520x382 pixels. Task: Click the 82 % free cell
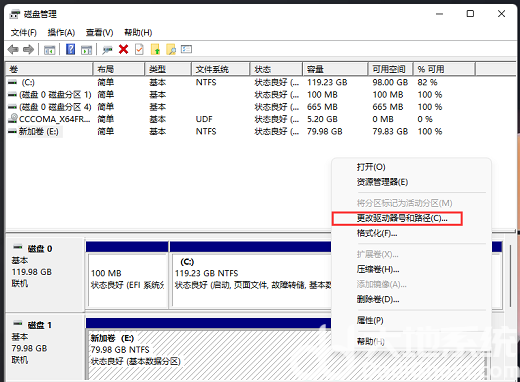(x=427, y=82)
